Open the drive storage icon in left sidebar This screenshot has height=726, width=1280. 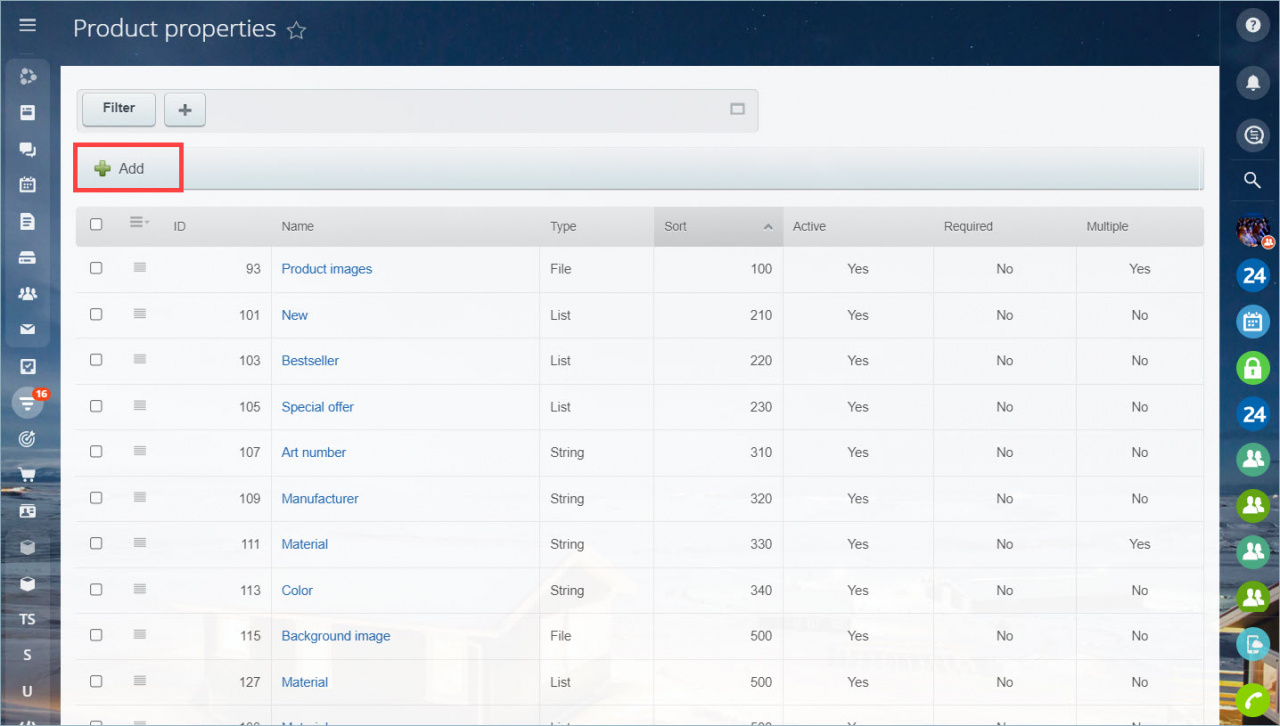coord(28,257)
